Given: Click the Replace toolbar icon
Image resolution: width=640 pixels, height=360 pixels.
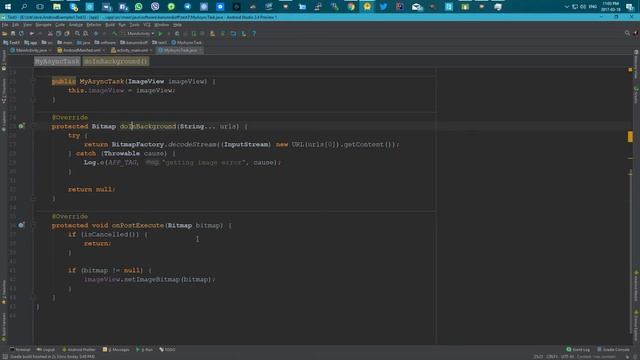Looking at the screenshot, I should tap(86, 33).
